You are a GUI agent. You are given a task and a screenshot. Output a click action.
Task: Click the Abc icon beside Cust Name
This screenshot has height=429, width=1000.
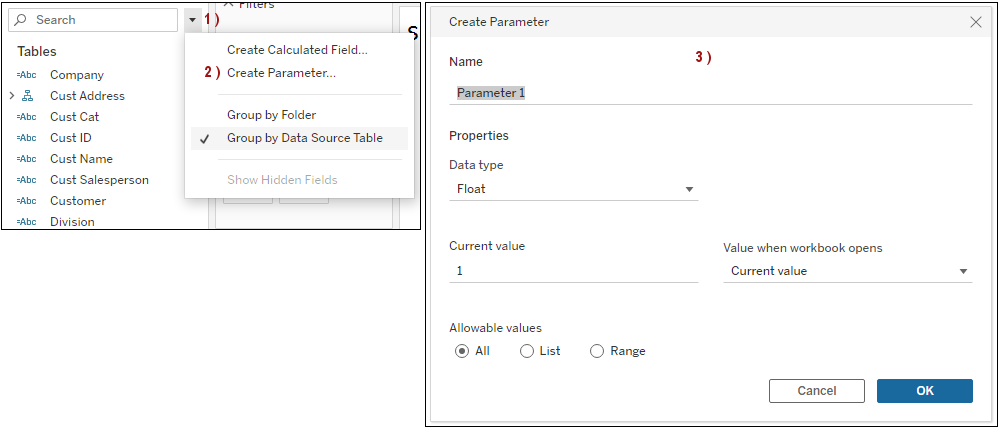[27, 159]
